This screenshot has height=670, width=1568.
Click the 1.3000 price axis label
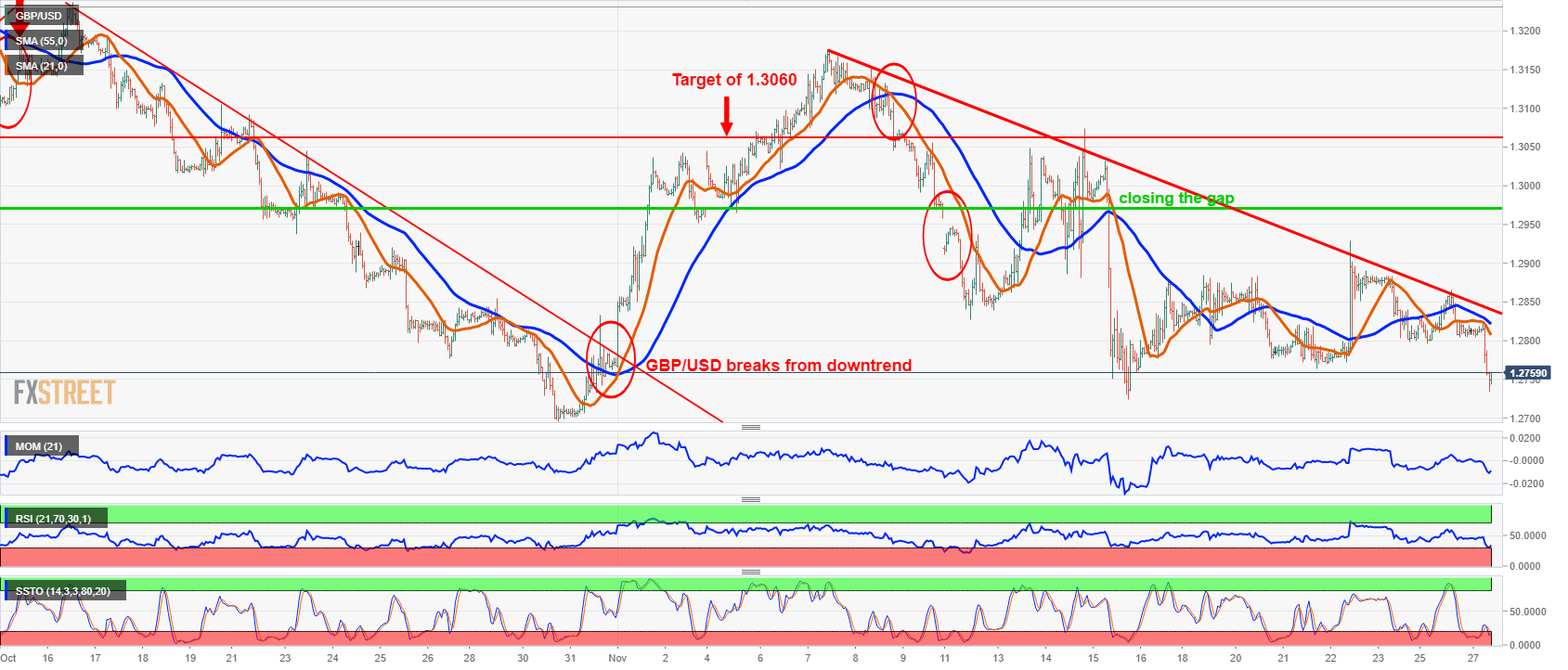coord(1525,187)
